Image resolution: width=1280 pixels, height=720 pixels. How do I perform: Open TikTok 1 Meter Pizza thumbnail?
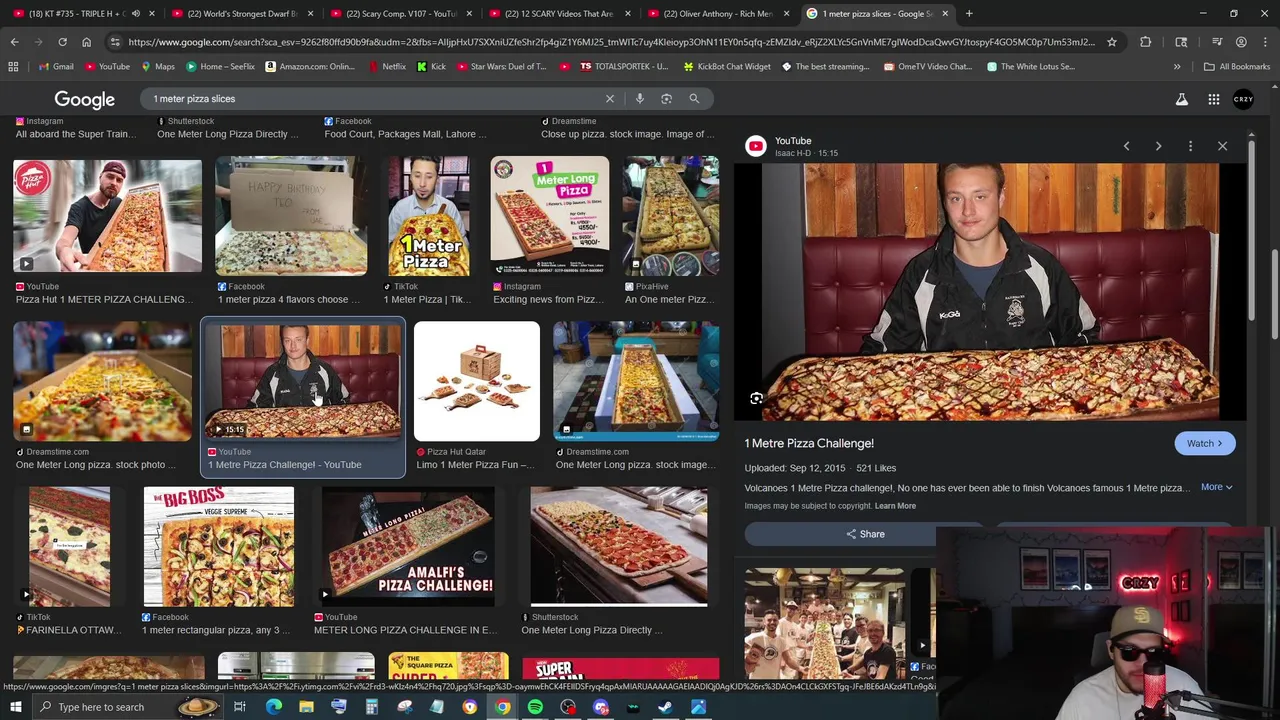point(428,216)
